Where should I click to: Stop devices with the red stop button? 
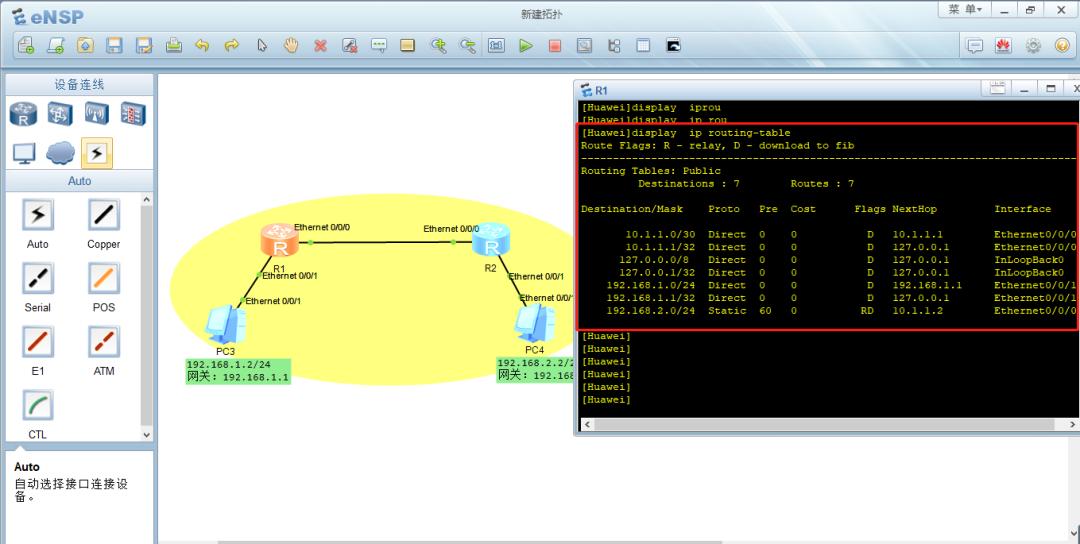pyautogui.click(x=555, y=46)
